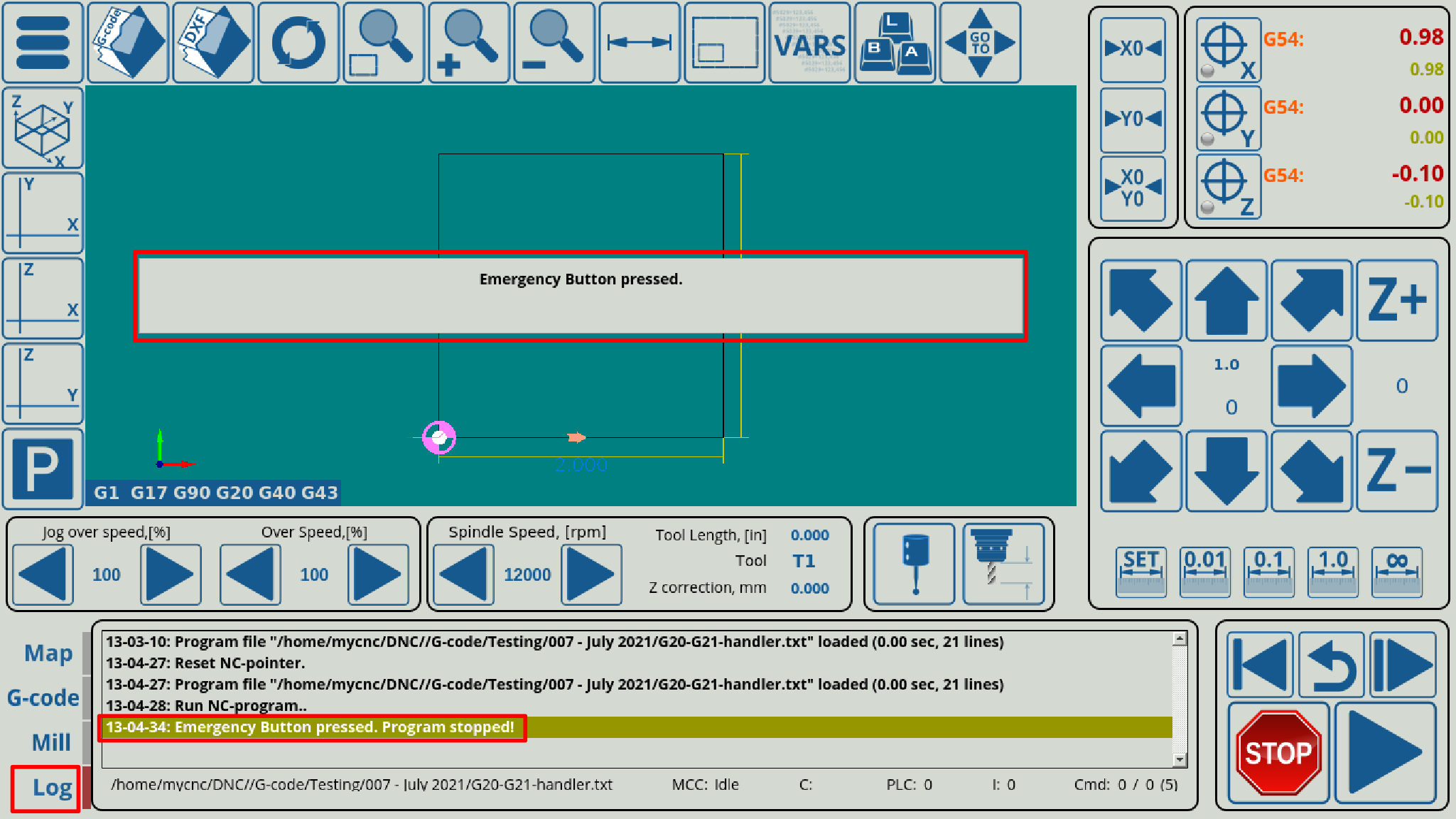The image size is (1456, 819).
Task: Increase Over Speed percent right arrow
Action: (378, 574)
